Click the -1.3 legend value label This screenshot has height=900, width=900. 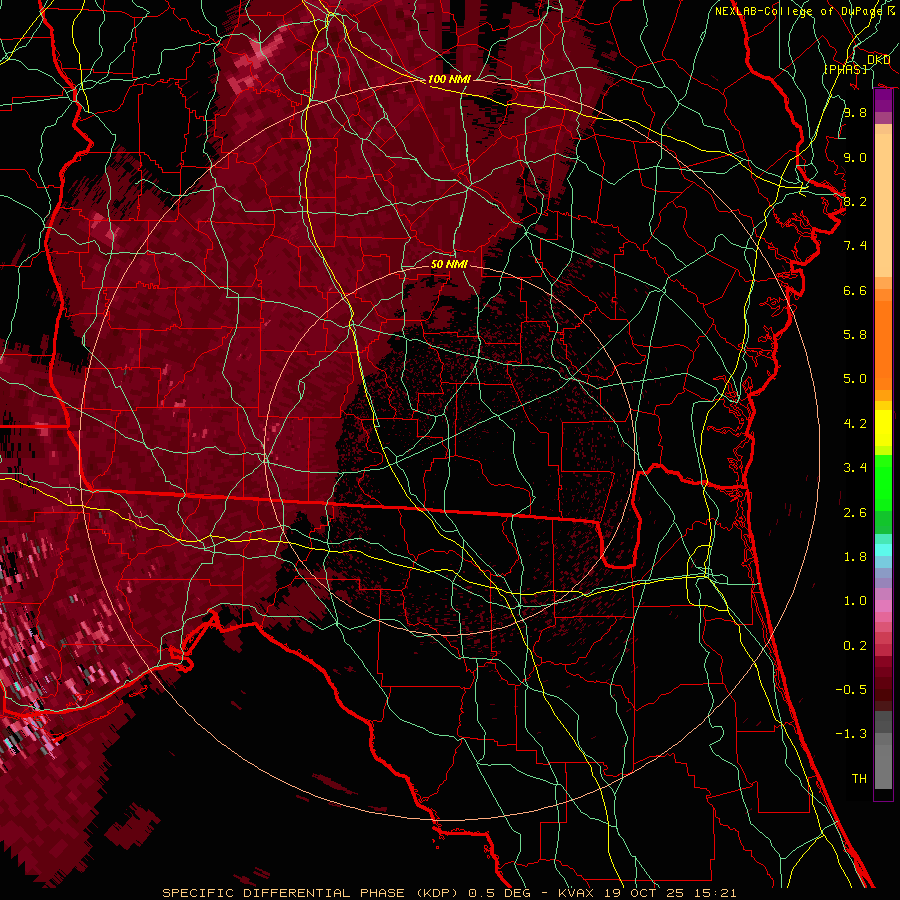tap(852, 734)
